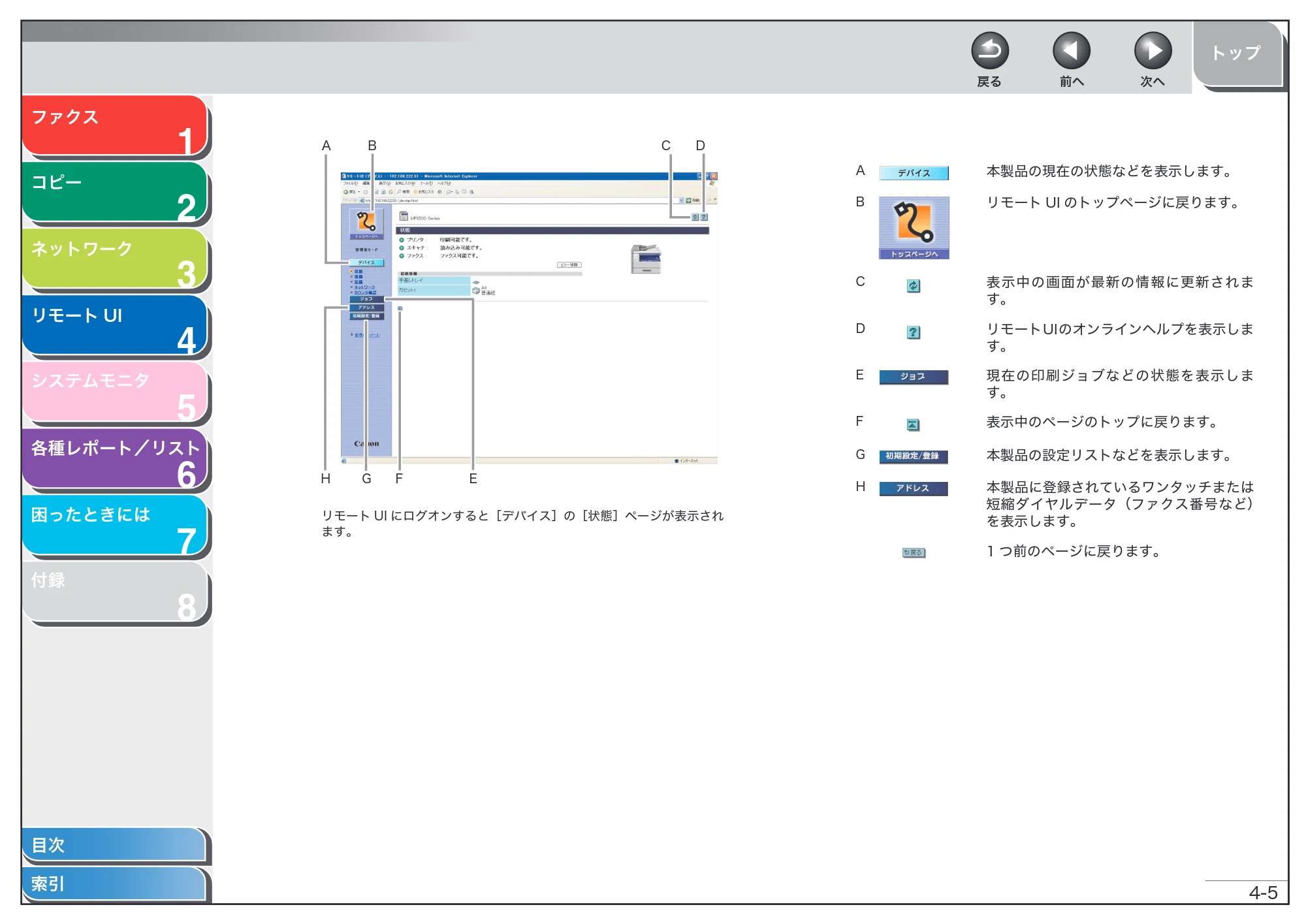This screenshot has height=924, width=1306.
Task: Open chapter 8 付録 tab
Action: pos(115,592)
